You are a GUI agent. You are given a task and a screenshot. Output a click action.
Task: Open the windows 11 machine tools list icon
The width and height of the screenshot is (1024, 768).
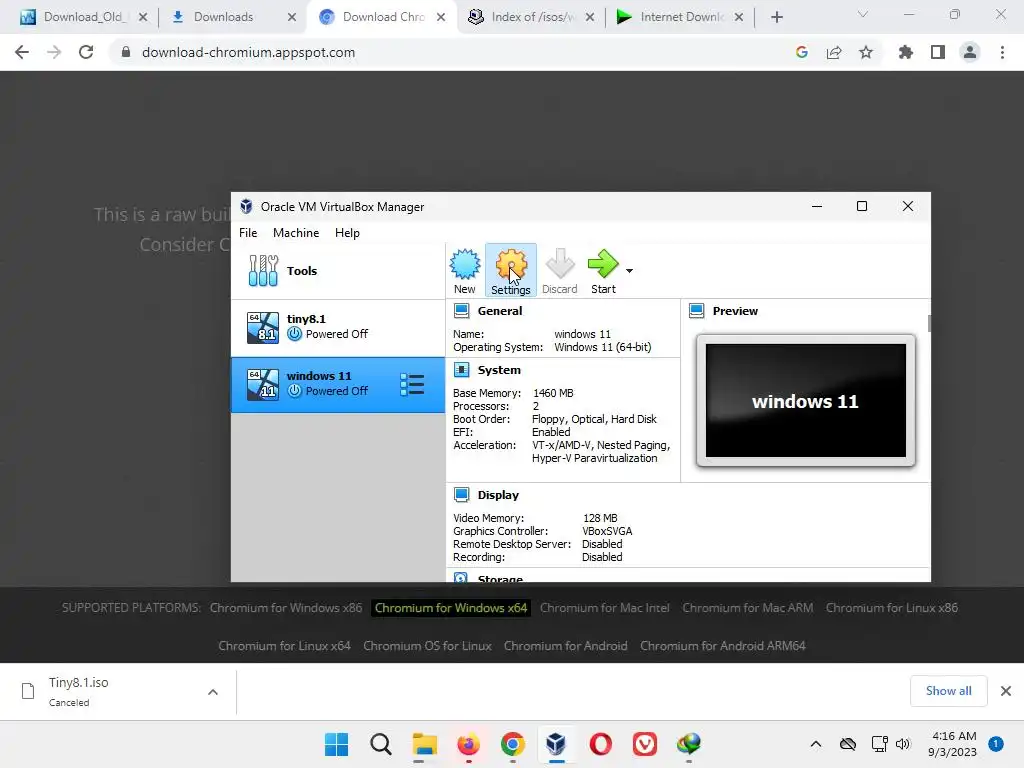pos(412,385)
